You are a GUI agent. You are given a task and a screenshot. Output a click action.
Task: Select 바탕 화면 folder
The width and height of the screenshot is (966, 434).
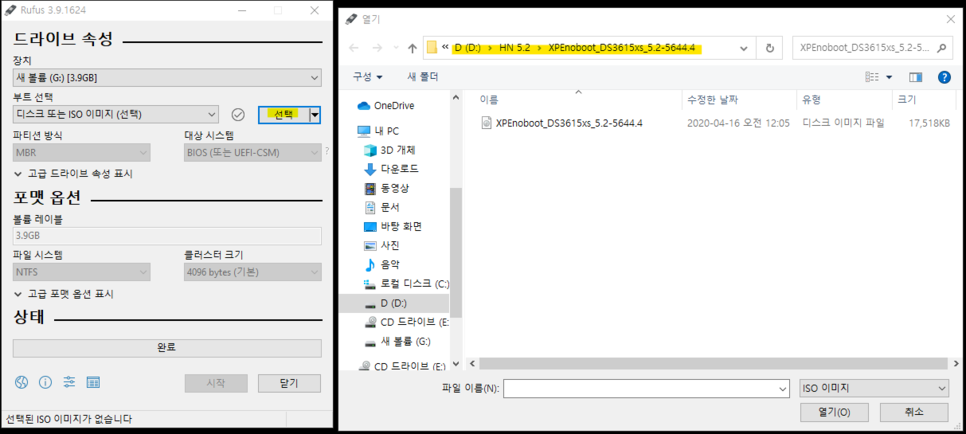[392, 226]
